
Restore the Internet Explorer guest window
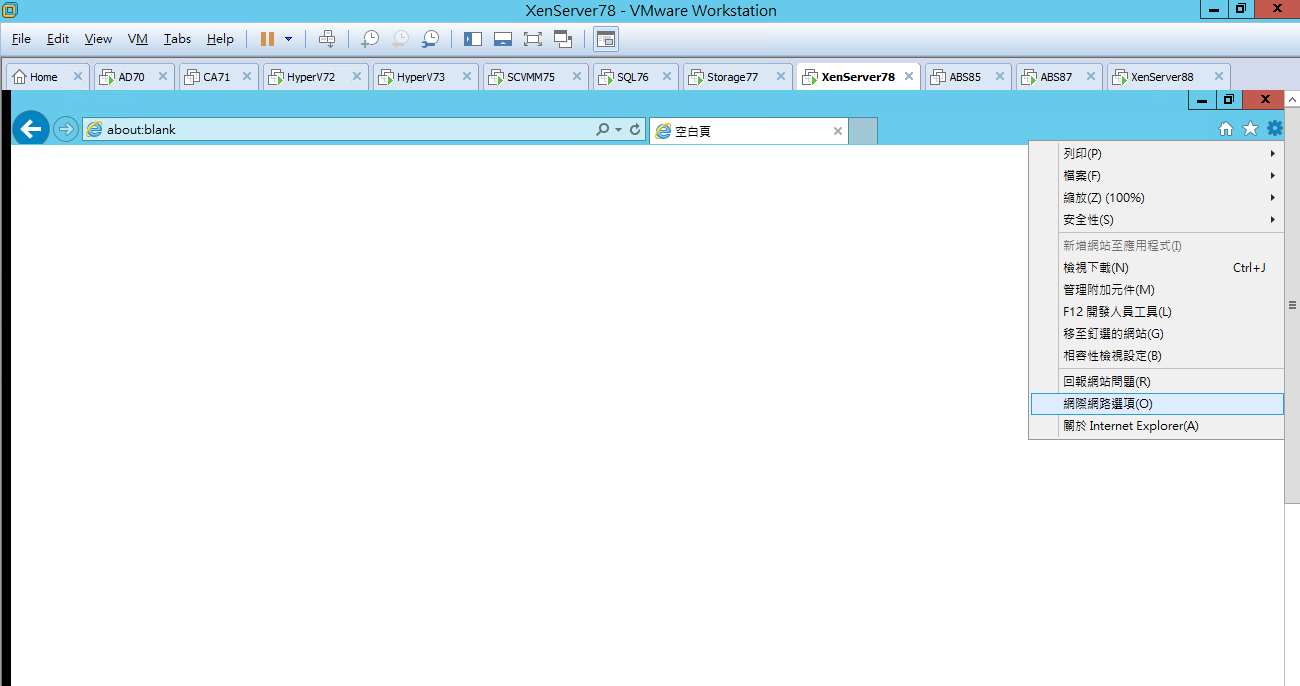pos(1229,99)
